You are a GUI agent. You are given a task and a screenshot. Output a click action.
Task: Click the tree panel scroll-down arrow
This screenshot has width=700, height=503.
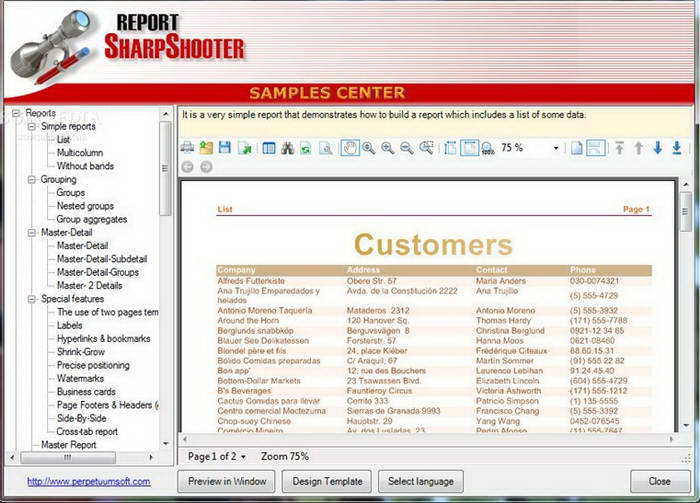pyautogui.click(x=166, y=444)
